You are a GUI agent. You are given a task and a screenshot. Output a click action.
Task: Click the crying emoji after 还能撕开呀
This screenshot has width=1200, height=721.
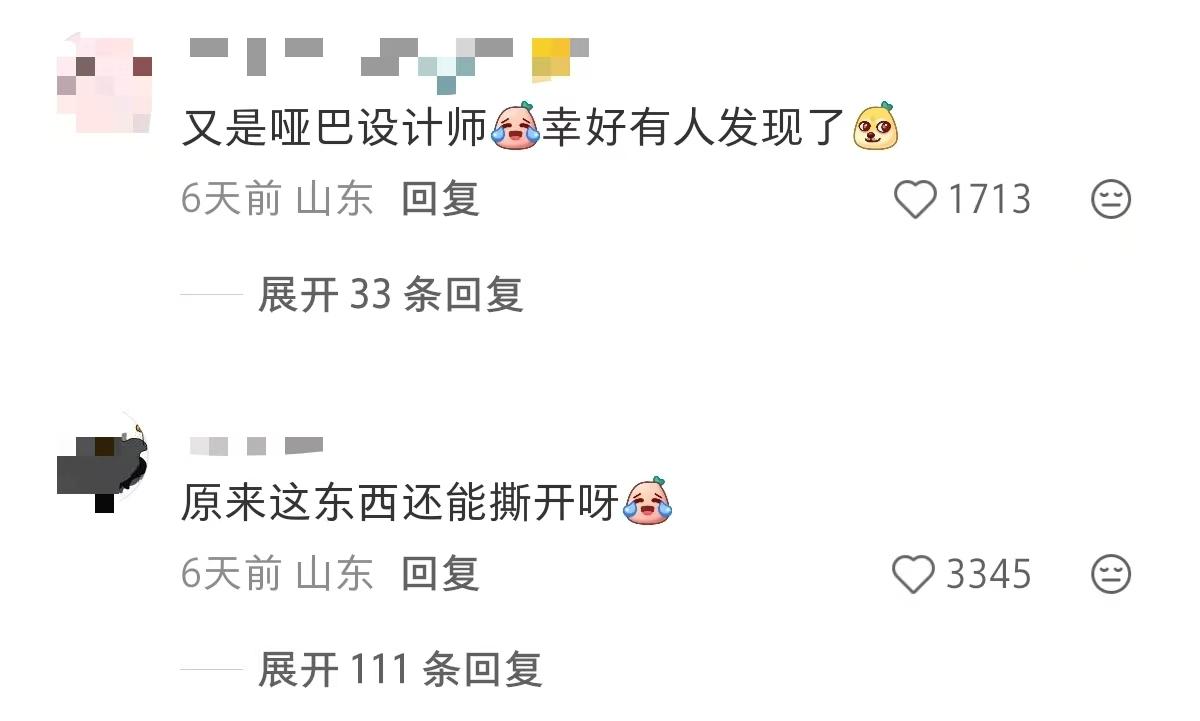point(648,500)
